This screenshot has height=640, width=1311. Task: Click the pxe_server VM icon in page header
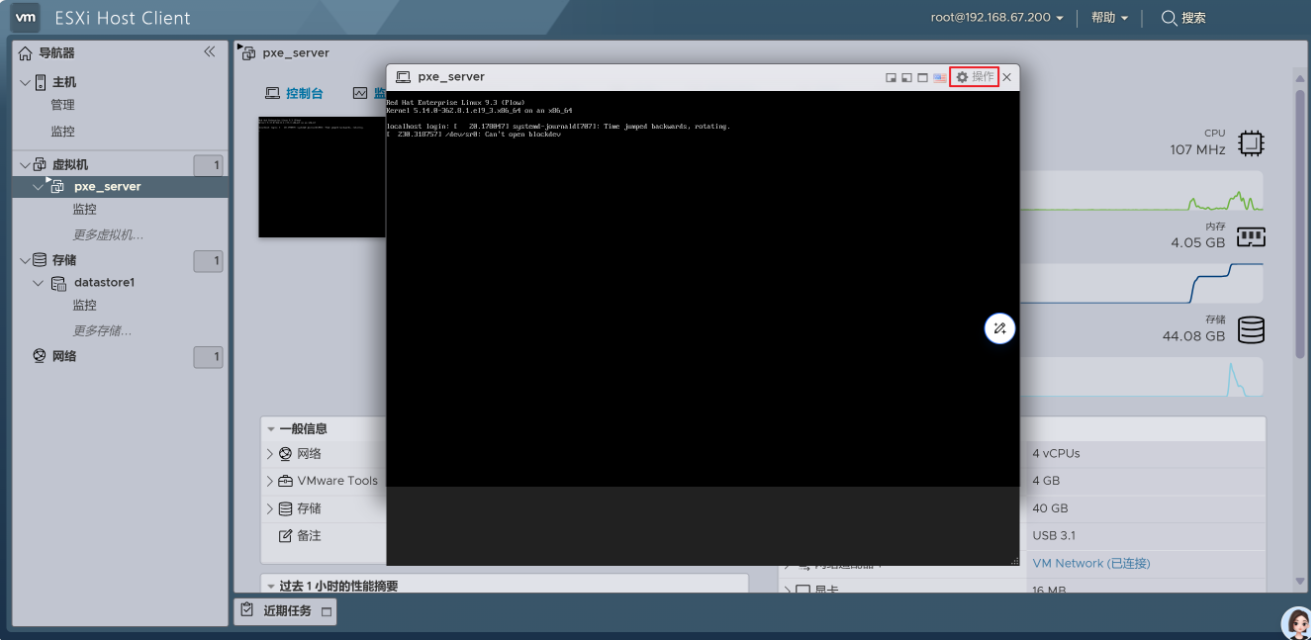click(249, 53)
